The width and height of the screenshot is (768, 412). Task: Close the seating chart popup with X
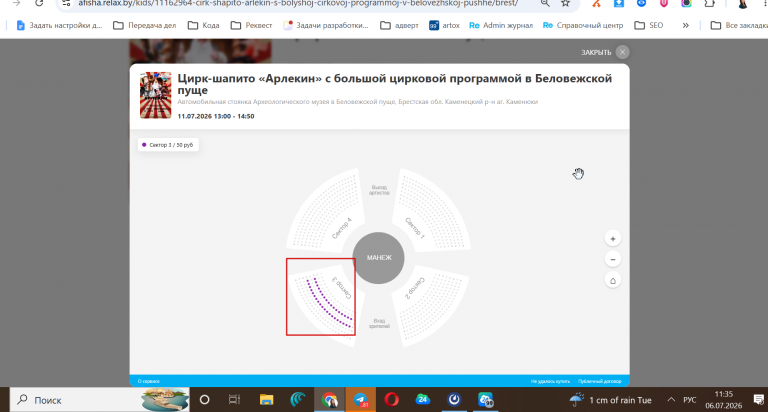(622, 52)
